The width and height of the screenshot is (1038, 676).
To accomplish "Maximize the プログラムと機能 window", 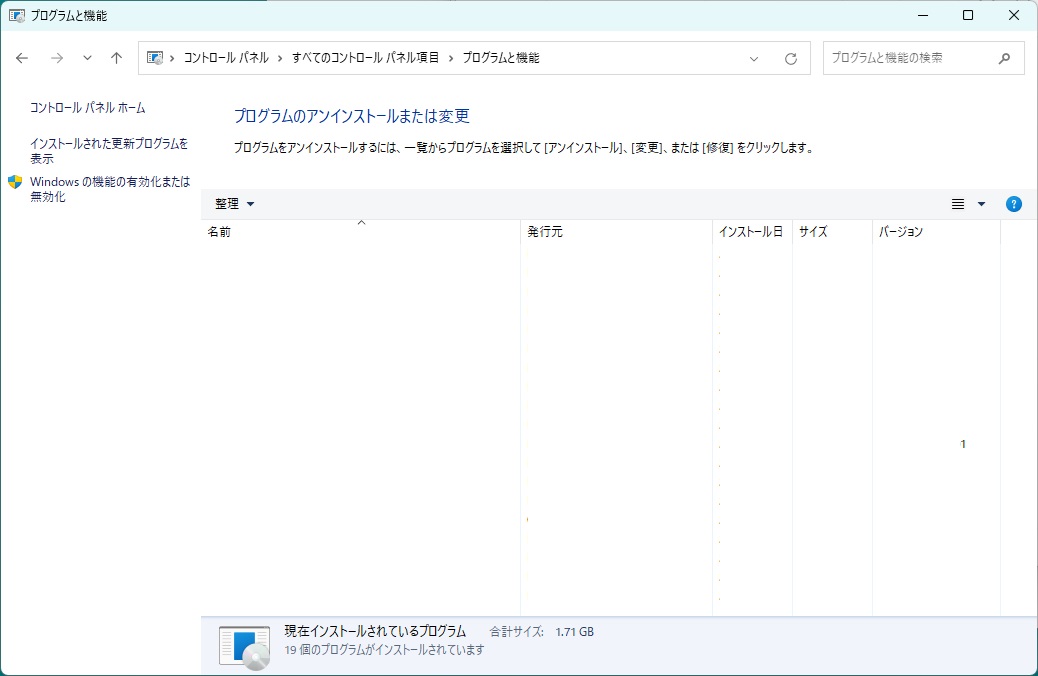I will (x=968, y=15).
